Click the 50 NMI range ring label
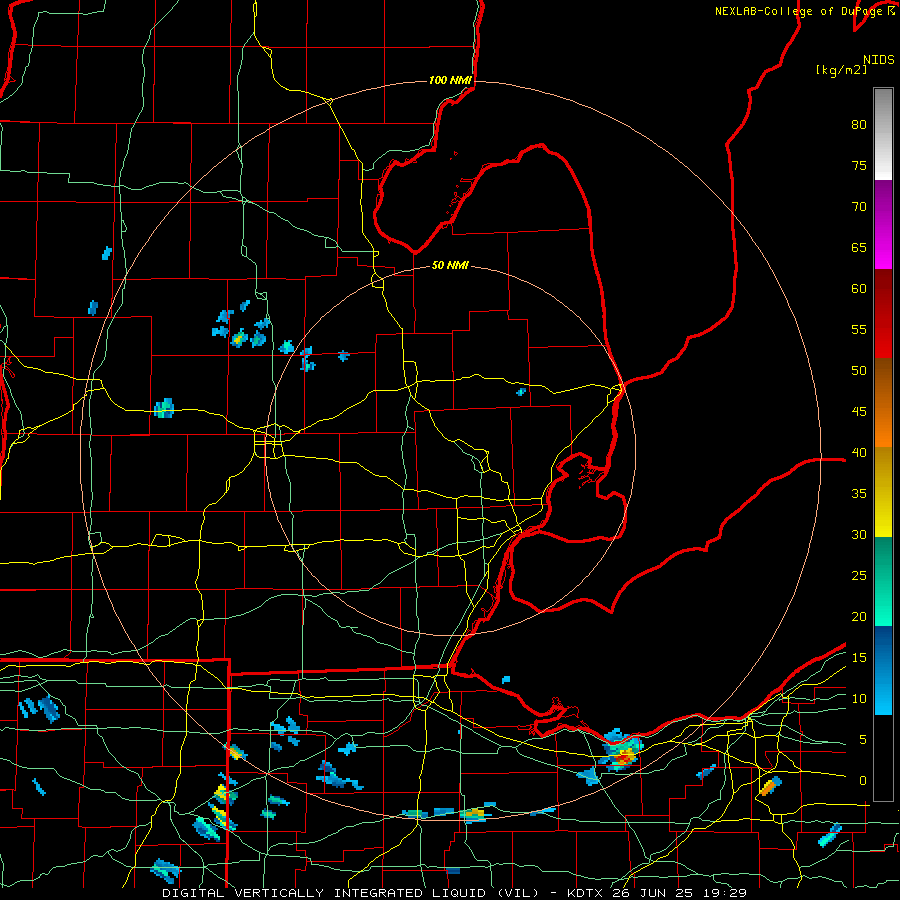900x900 pixels. 450,265
